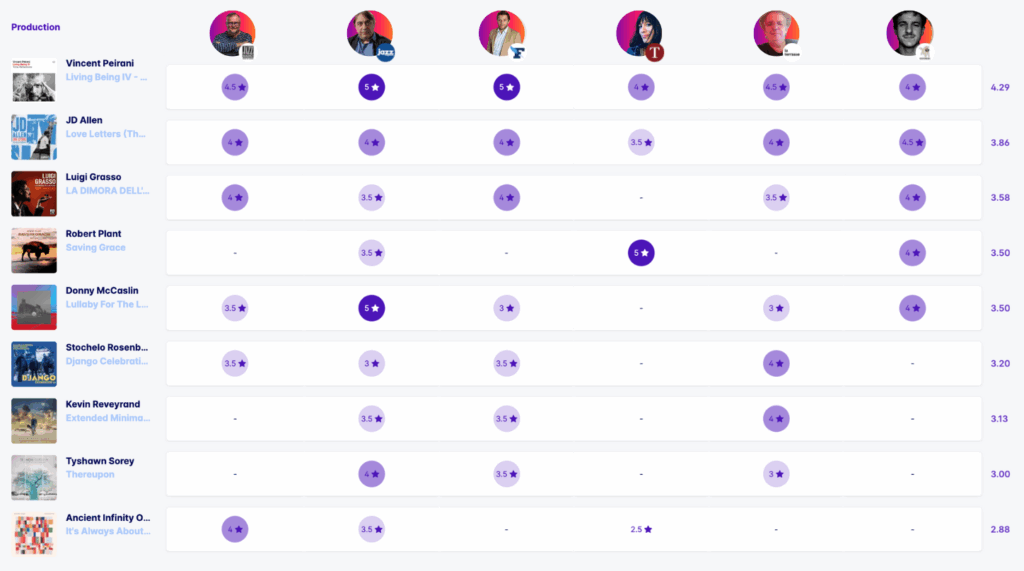Open the Tyshawn Sorey album thumbnail
This screenshot has height=571, width=1024.
point(33,478)
